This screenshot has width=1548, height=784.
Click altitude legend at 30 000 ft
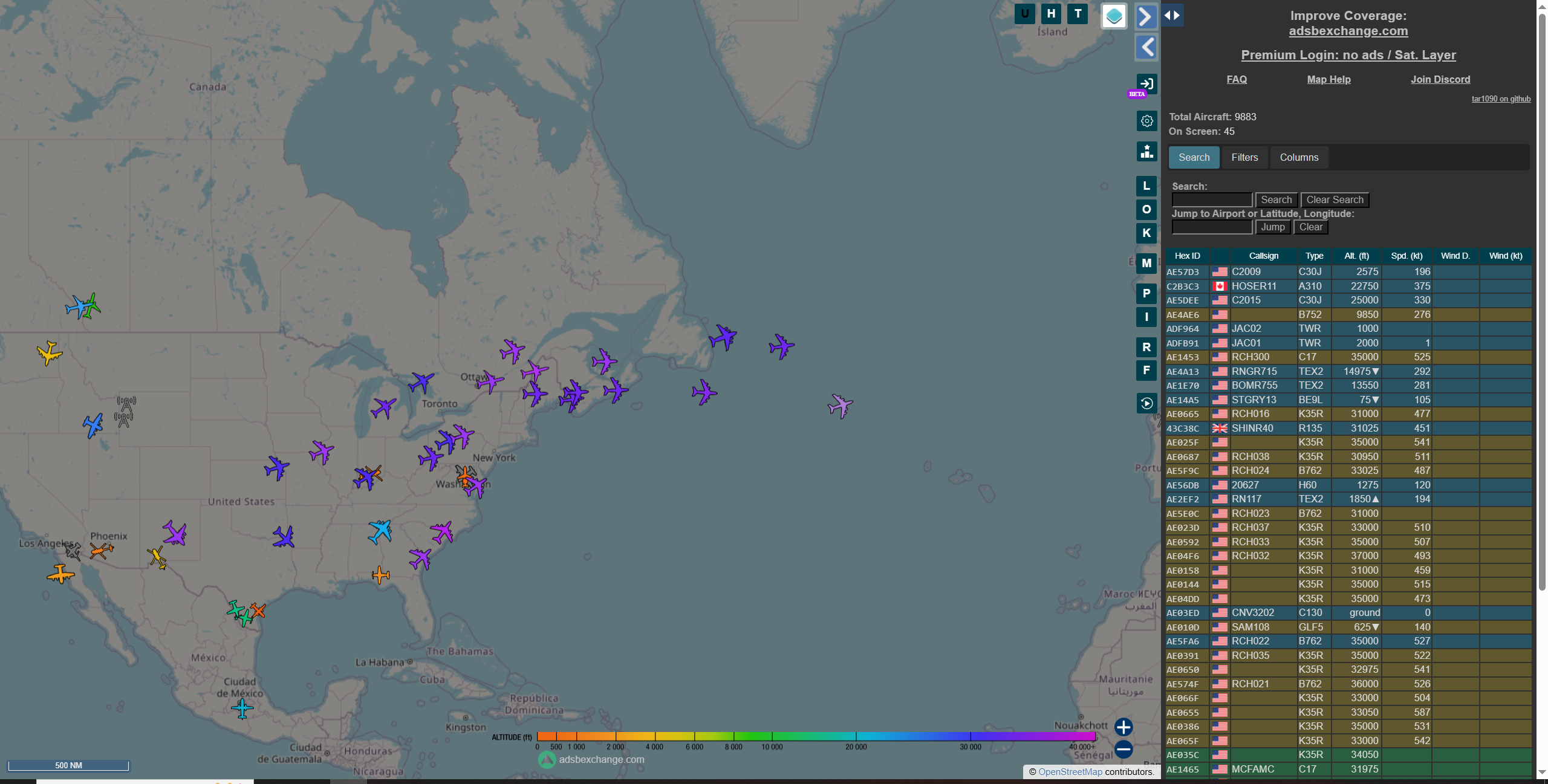971,736
